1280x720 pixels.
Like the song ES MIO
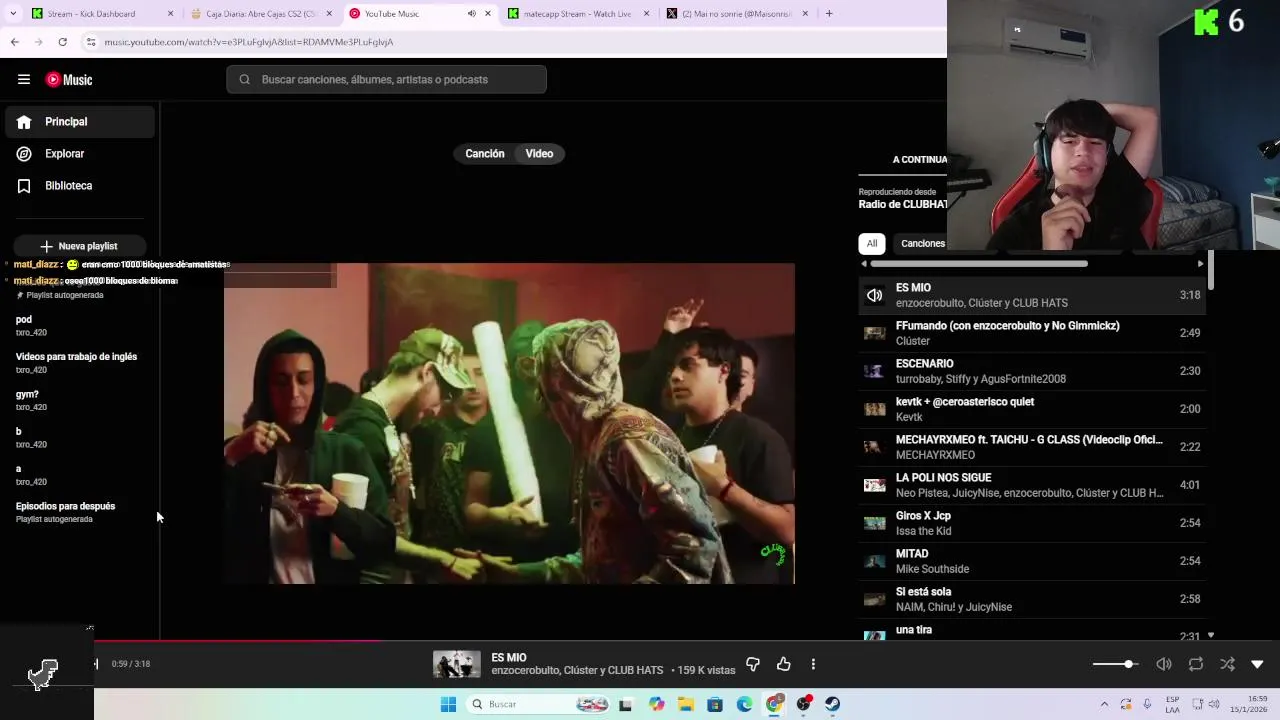(784, 664)
